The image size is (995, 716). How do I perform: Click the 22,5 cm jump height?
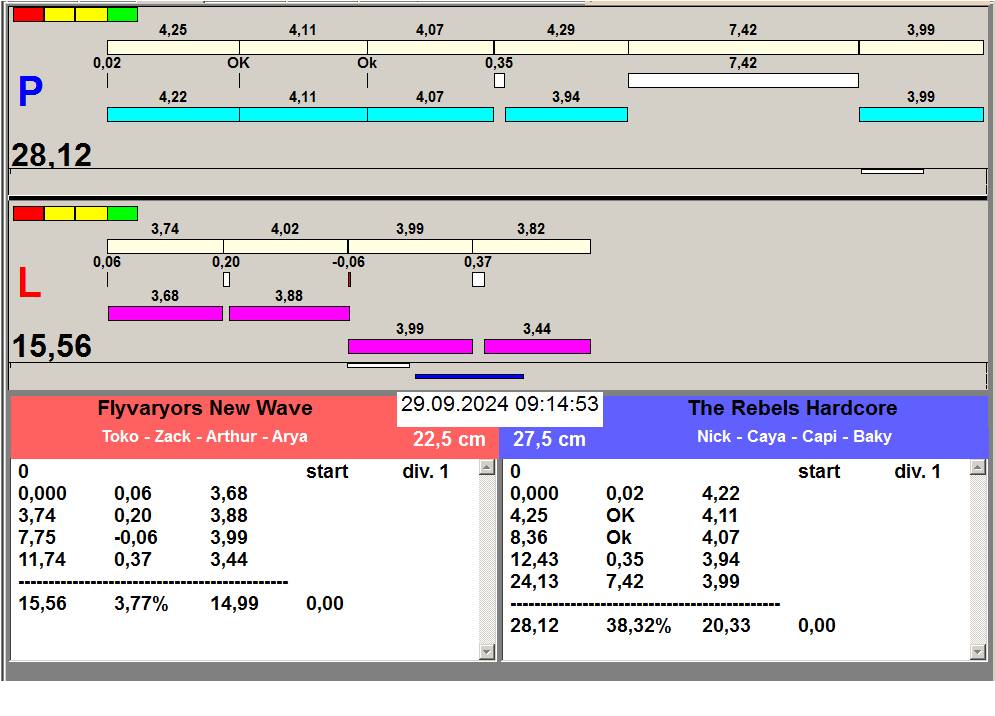pyautogui.click(x=449, y=439)
